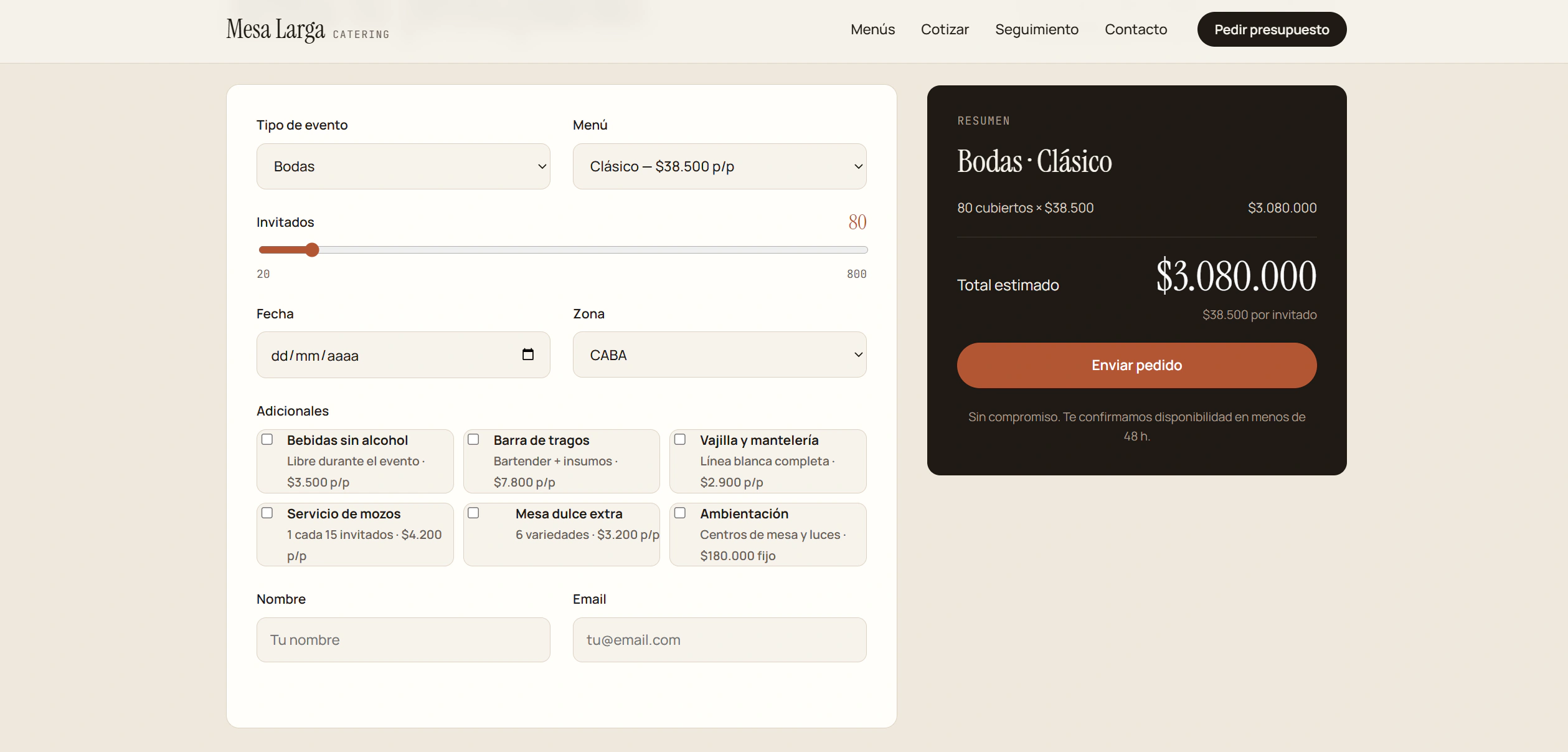Expand the Menú Clásico dropdown

click(x=719, y=166)
